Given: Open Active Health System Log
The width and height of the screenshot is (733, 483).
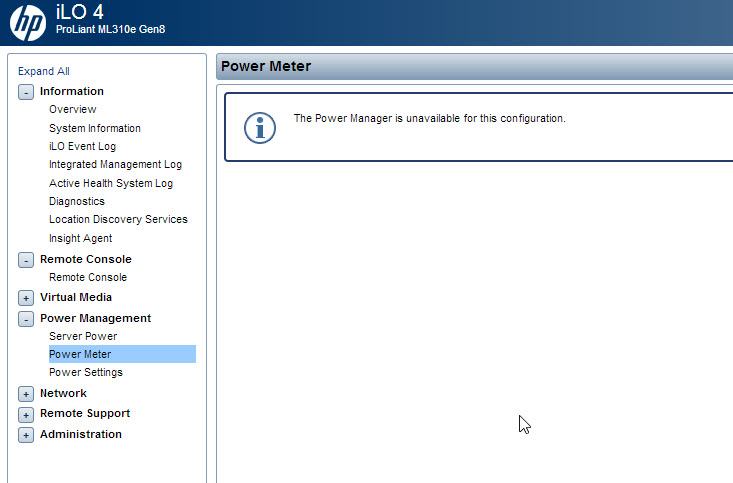Looking at the screenshot, I should coord(111,183).
